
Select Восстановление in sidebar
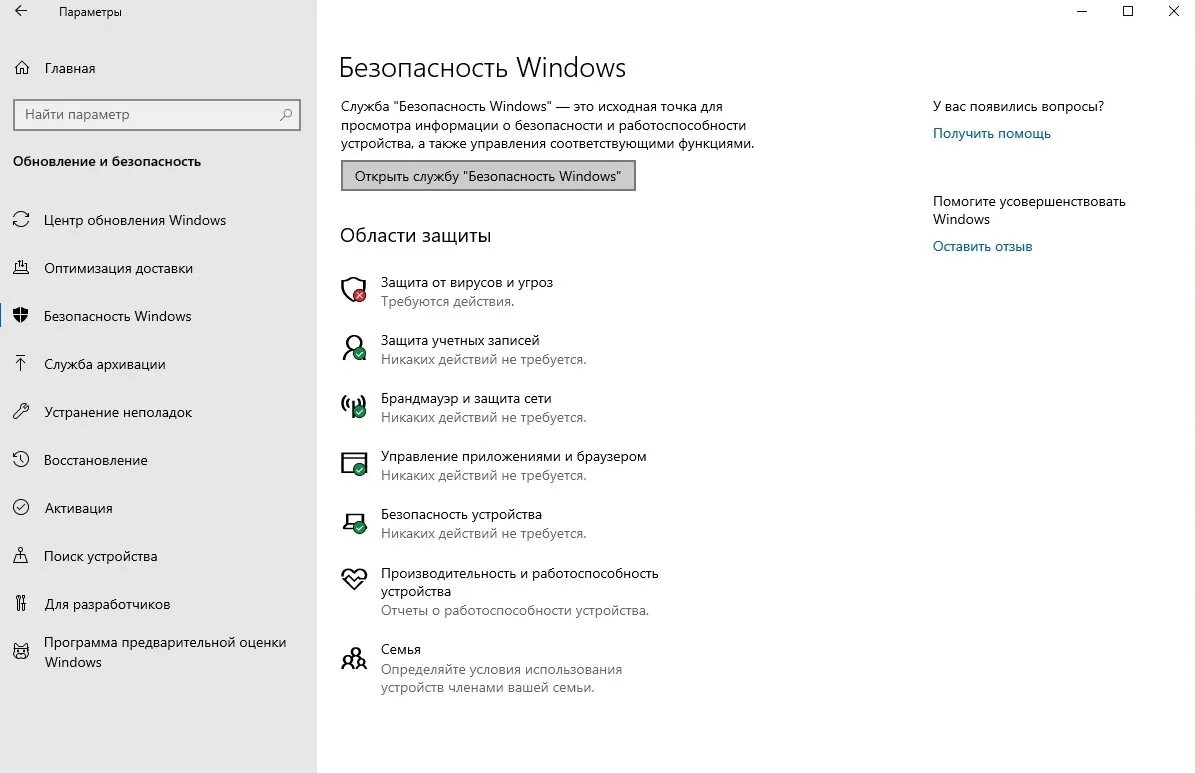tap(95, 460)
